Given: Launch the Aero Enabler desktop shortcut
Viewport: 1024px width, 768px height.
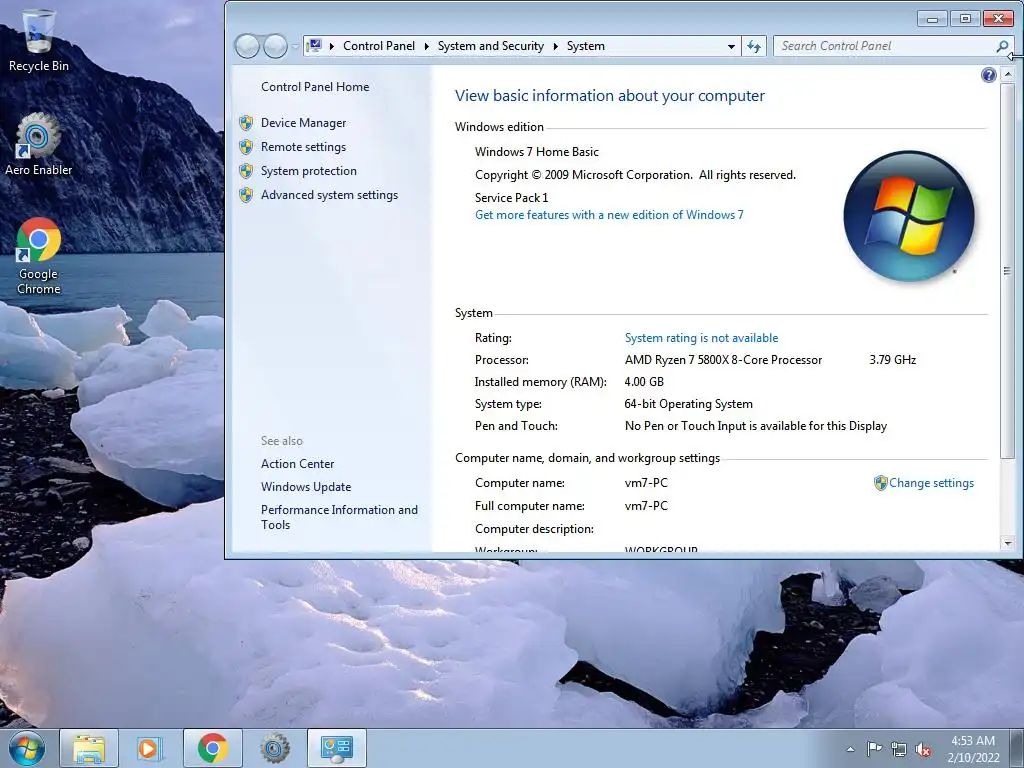Looking at the screenshot, I should pyautogui.click(x=39, y=144).
